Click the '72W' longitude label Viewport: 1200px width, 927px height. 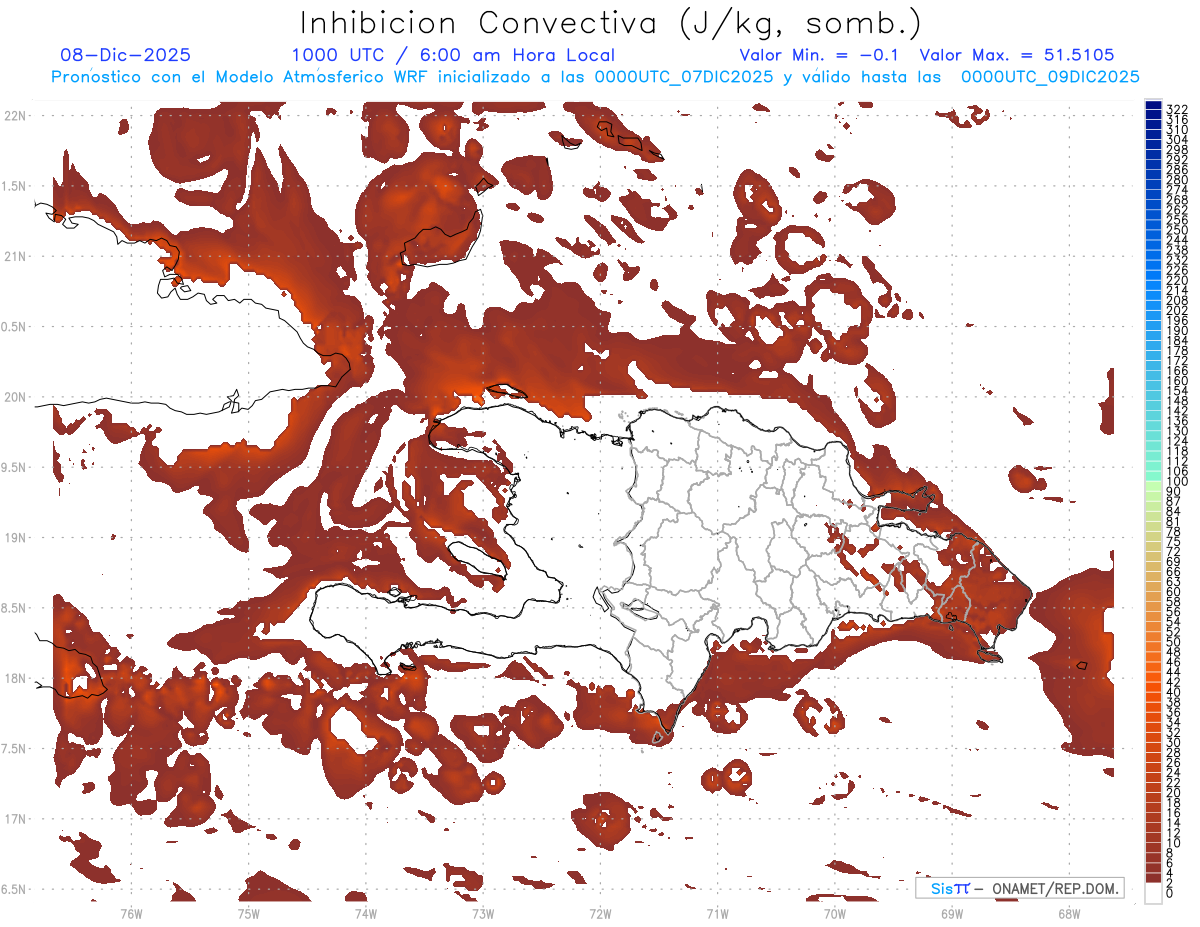click(x=600, y=913)
